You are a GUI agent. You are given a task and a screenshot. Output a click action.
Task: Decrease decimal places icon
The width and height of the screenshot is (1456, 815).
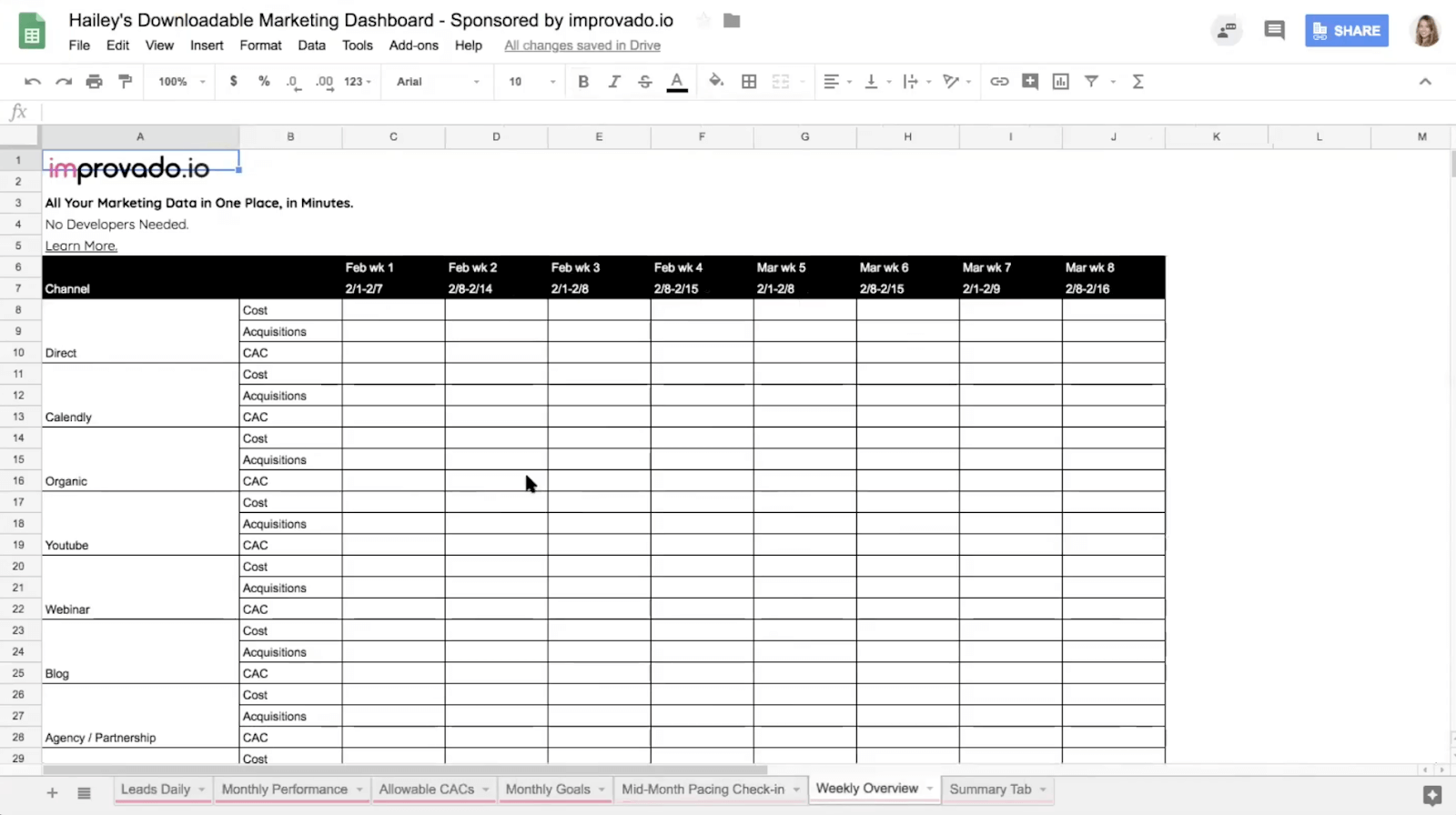coord(292,82)
